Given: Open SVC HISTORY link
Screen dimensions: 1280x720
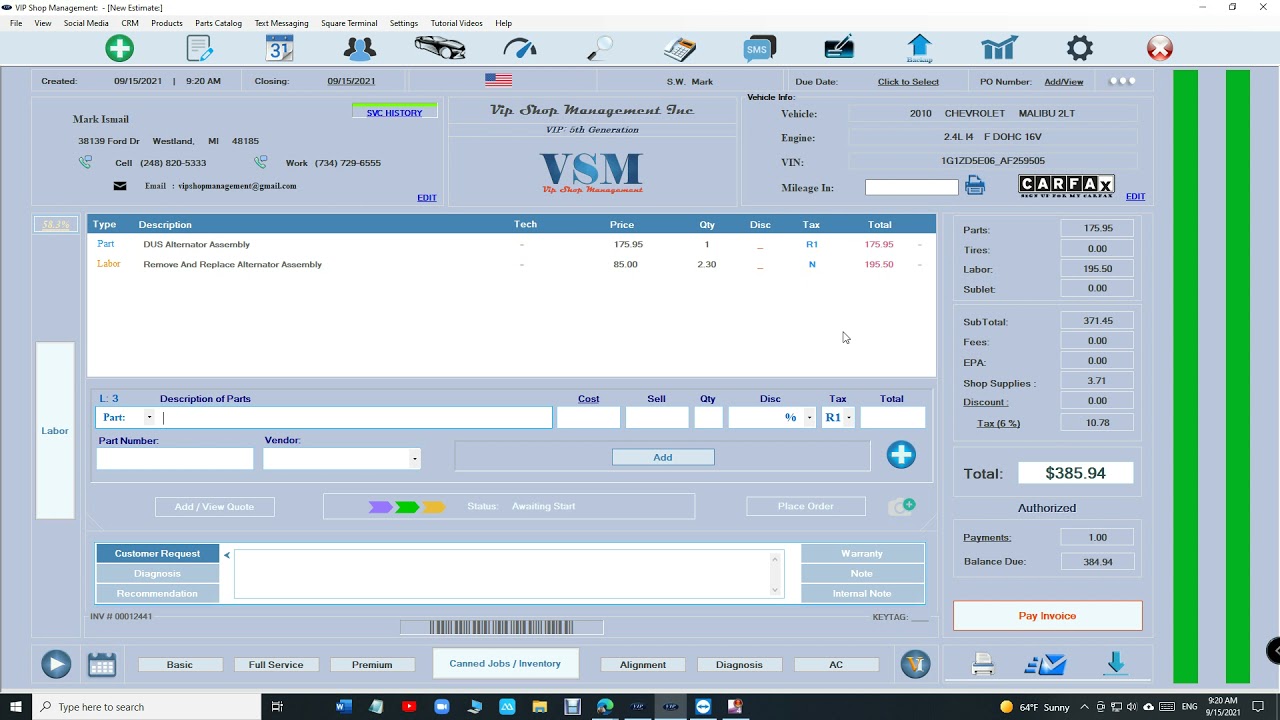Looking at the screenshot, I should pyautogui.click(x=394, y=112).
